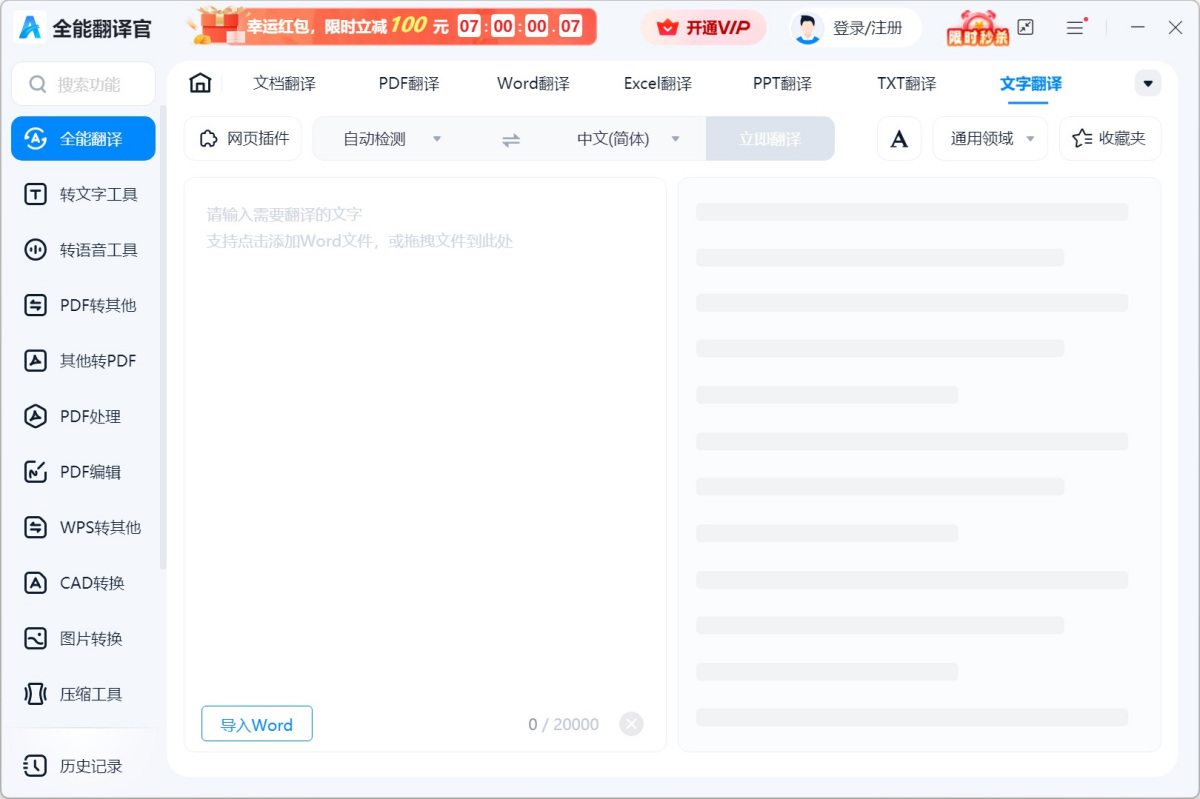1200x799 pixels.
Task: Select the 转文字工具 sidebar icon
Action: pyautogui.click(x=83, y=194)
